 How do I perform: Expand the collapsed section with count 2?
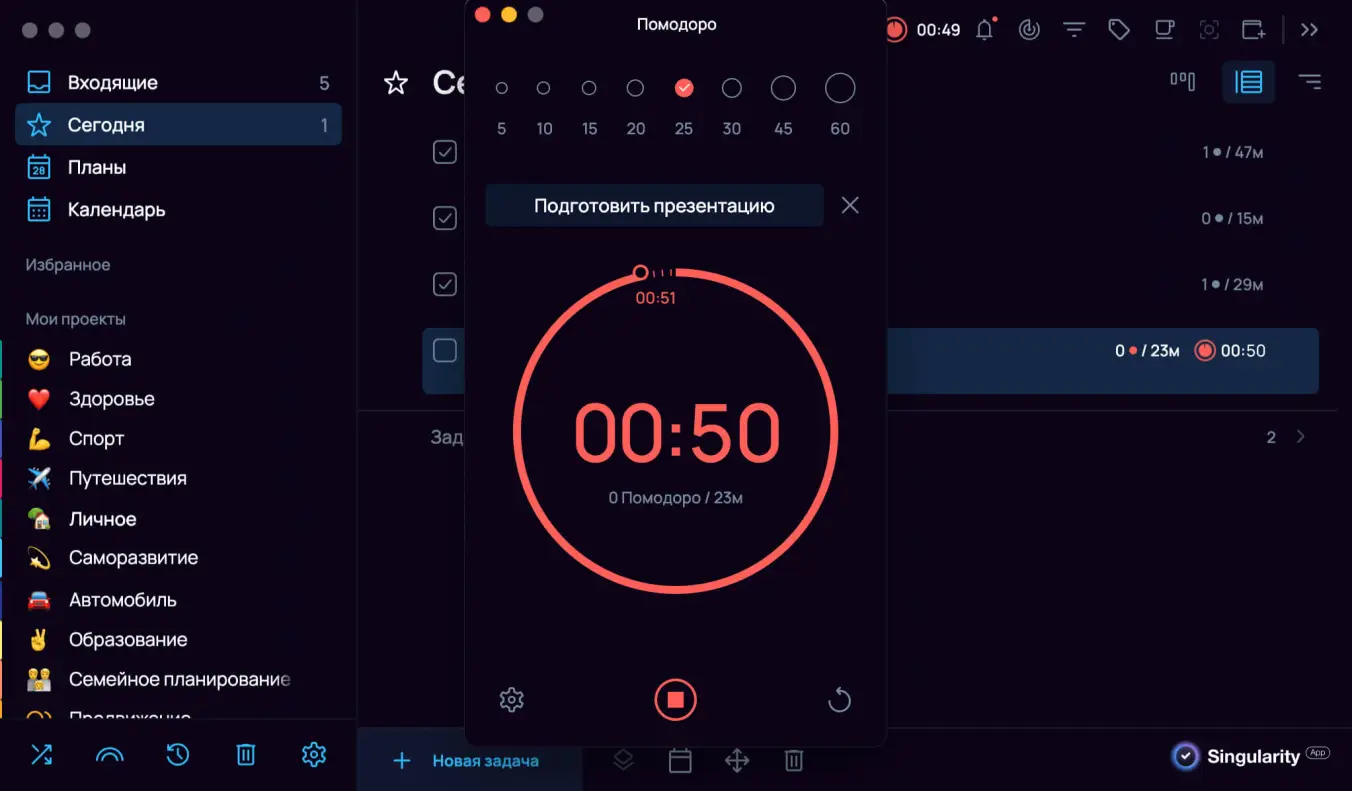(1300, 437)
